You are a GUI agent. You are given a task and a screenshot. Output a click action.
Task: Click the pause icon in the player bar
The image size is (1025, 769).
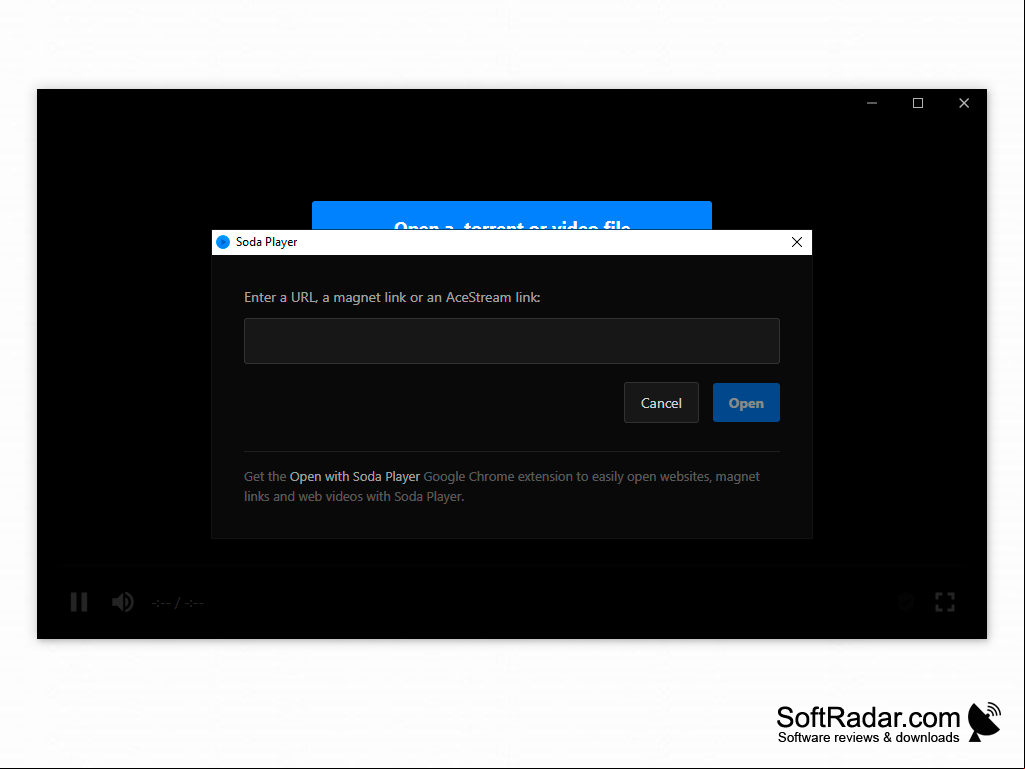79,602
